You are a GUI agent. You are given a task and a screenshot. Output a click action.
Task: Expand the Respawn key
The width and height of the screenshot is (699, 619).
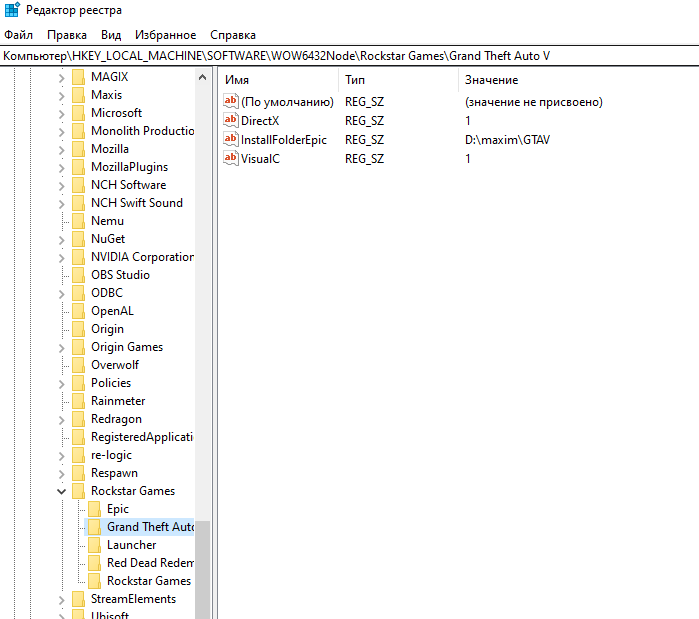(62, 474)
